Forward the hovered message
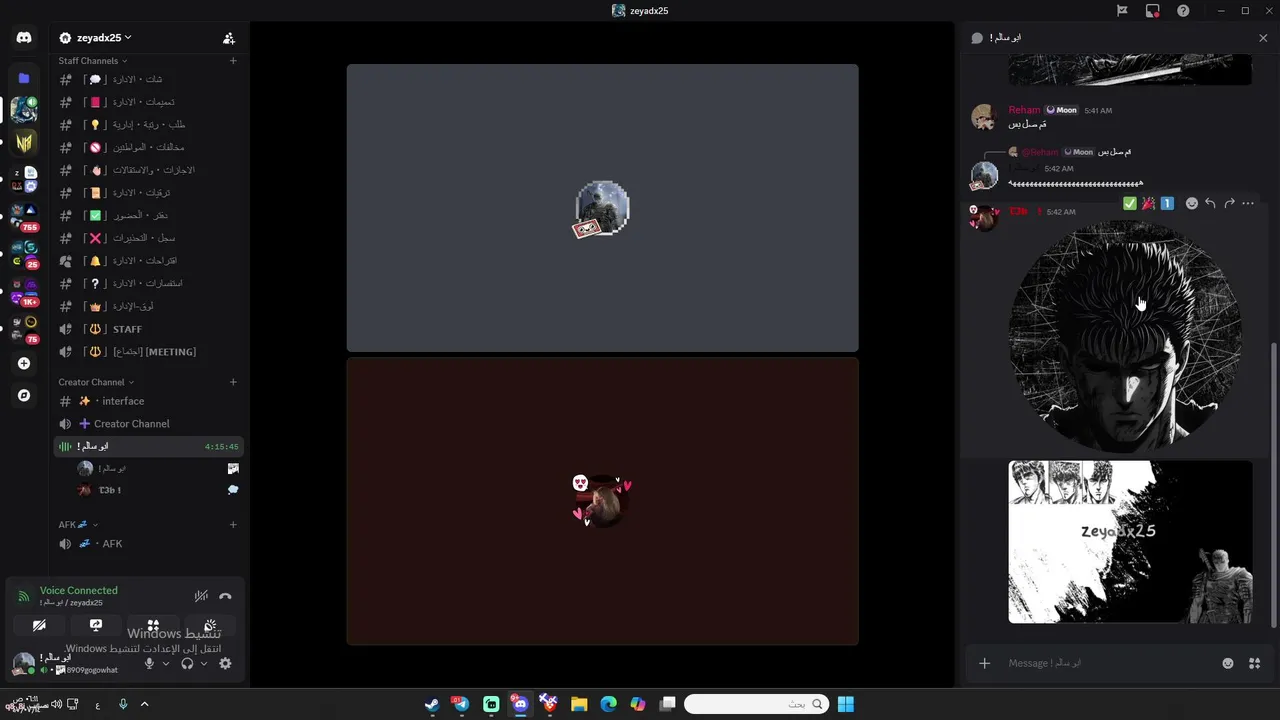 tap(1229, 203)
